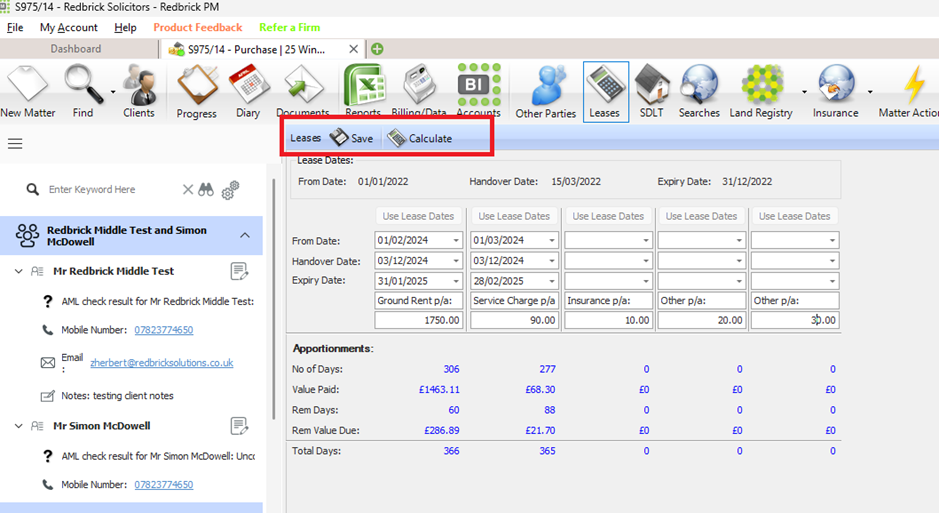Viewport: 939px width, 513px height.
Task: Click the Service Charge amount field 90.00
Action: [x=514, y=320]
